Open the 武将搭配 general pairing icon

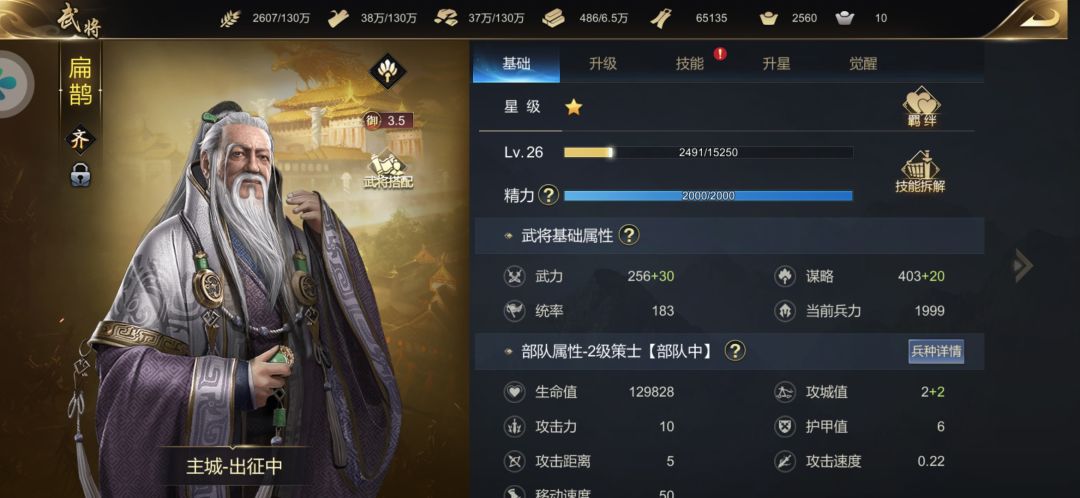pos(388,171)
